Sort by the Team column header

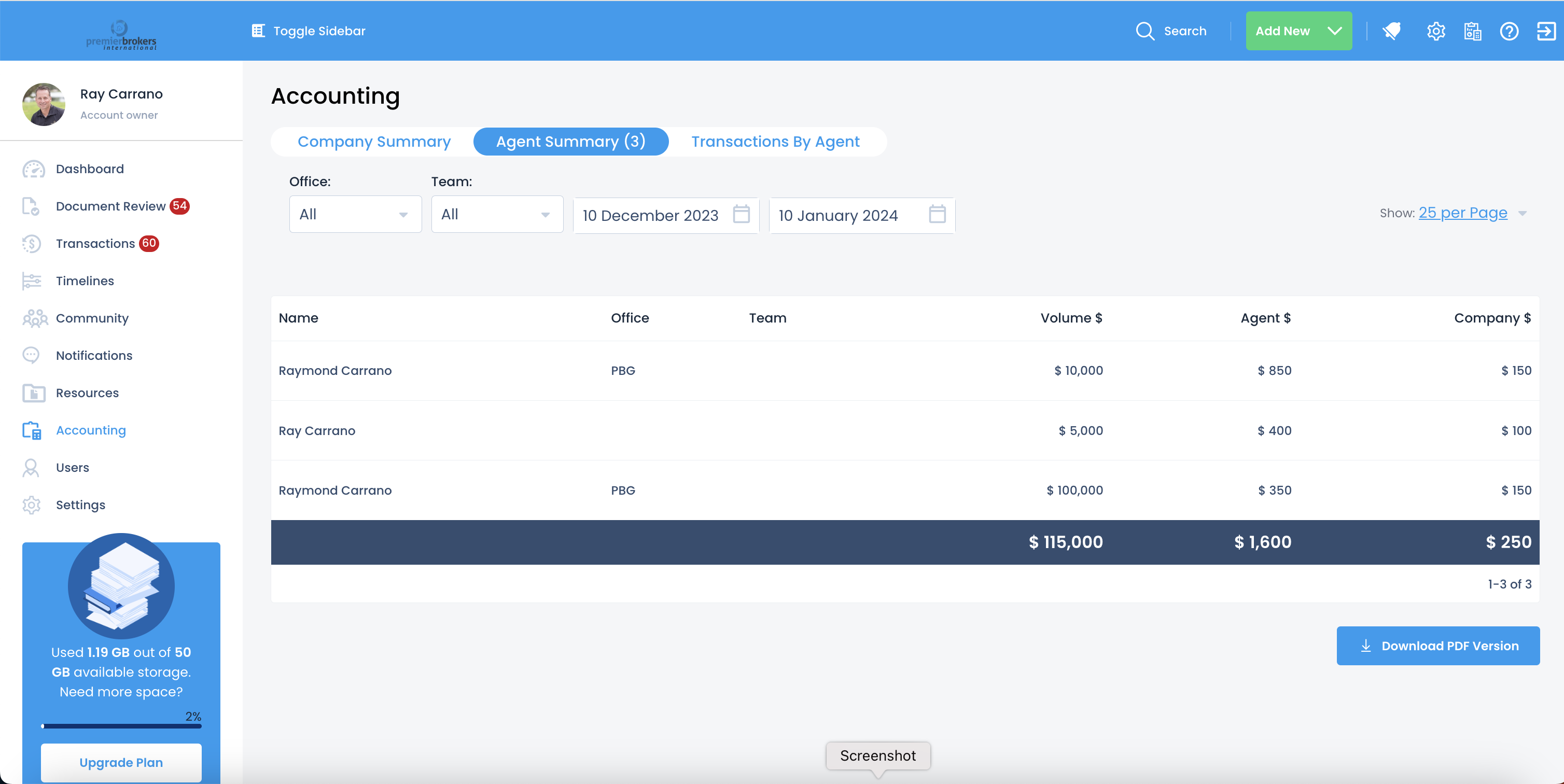point(767,318)
